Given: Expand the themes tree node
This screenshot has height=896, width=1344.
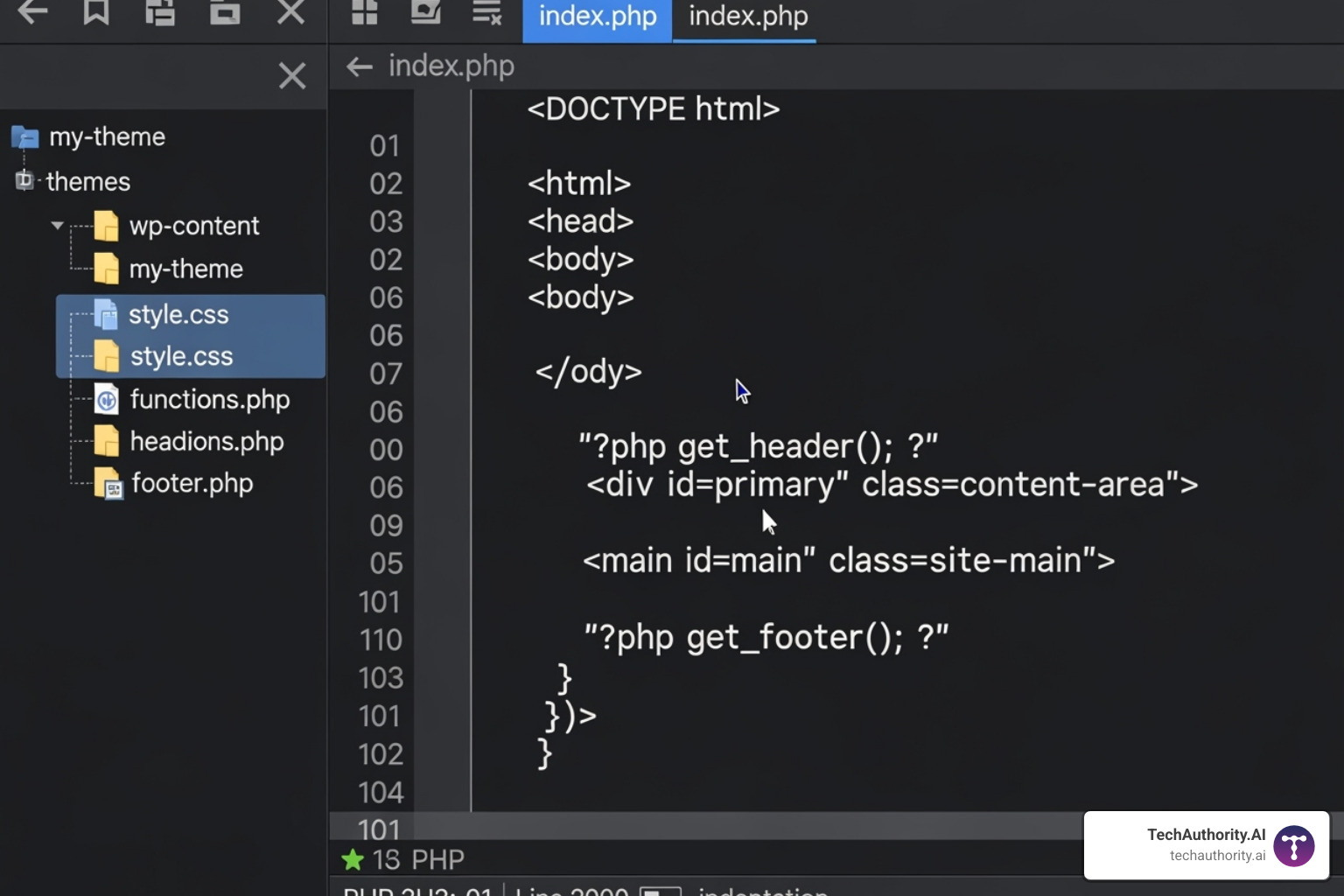Looking at the screenshot, I should [x=24, y=180].
